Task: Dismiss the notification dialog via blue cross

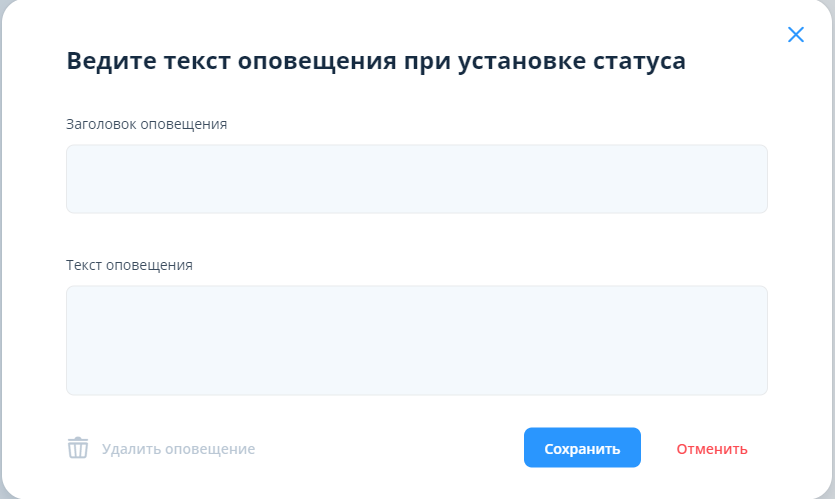Action: pyautogui.click(x=796, y=35)
